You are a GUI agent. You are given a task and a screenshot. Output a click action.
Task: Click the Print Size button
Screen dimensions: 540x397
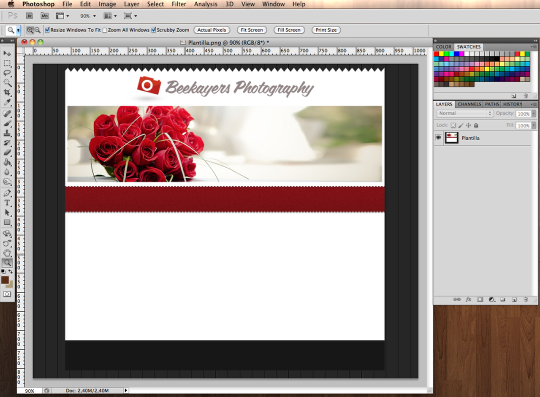326,30
